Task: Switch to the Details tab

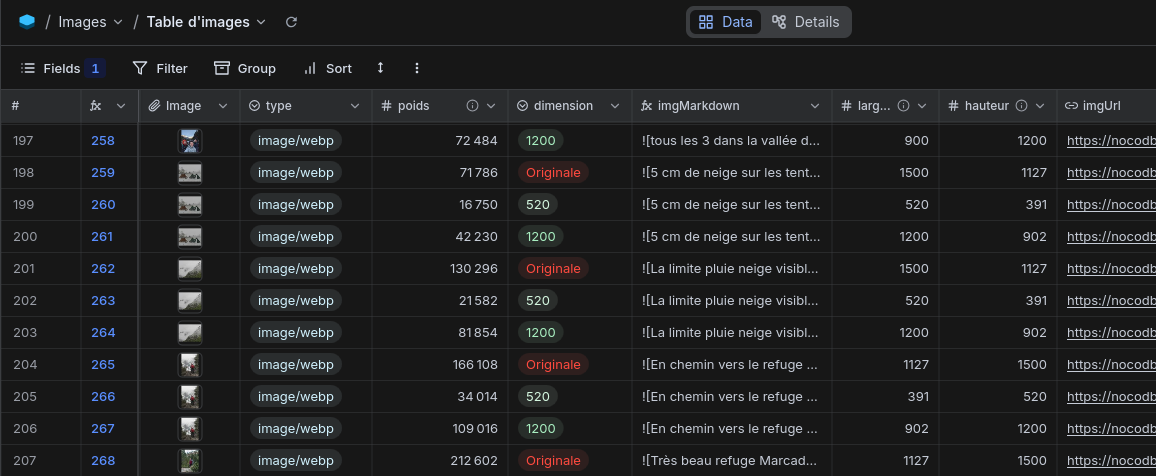Action: 805,22
